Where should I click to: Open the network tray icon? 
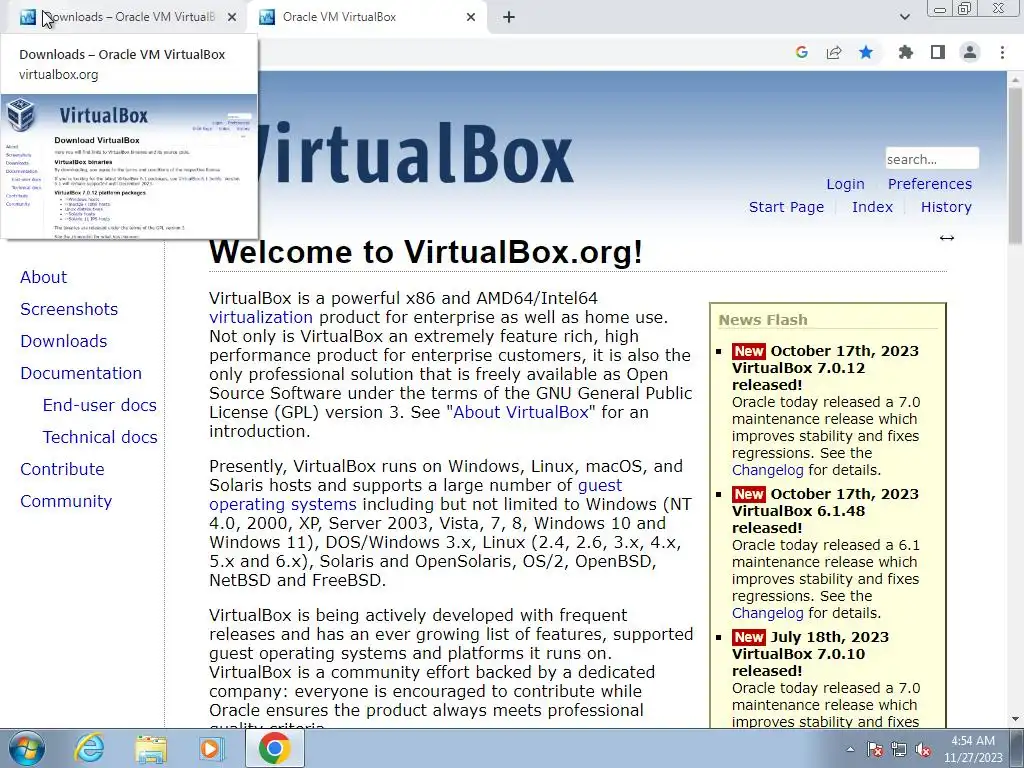pyautogui.click(x=899, y=750)
